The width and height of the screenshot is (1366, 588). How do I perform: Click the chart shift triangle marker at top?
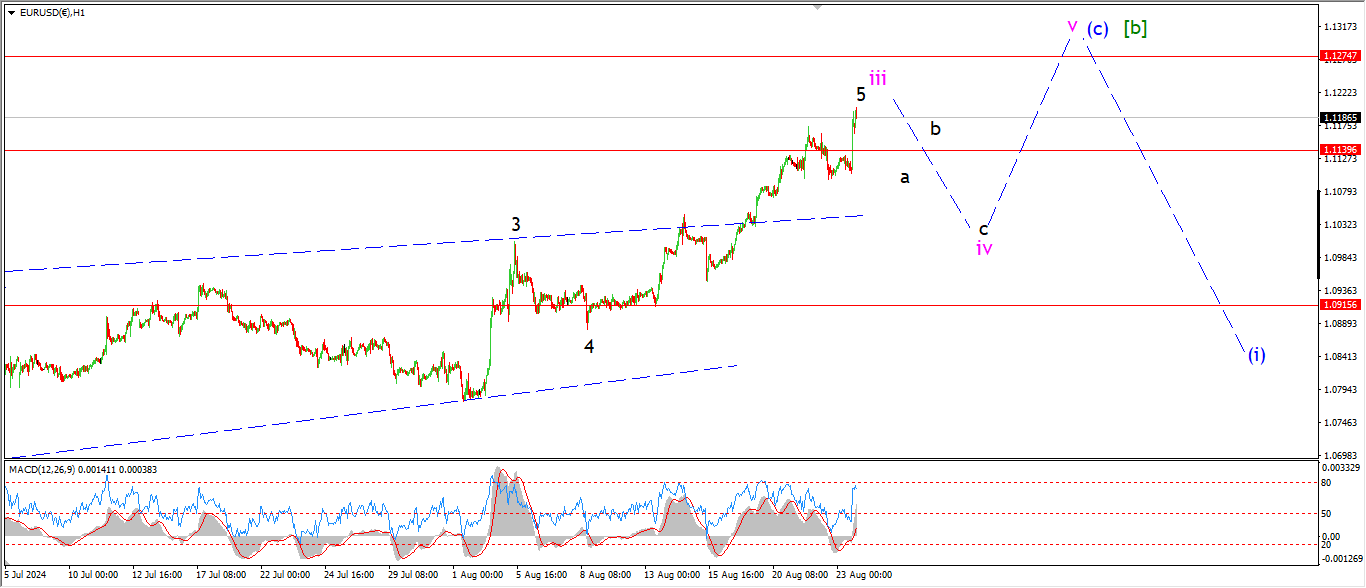point(819,7)
